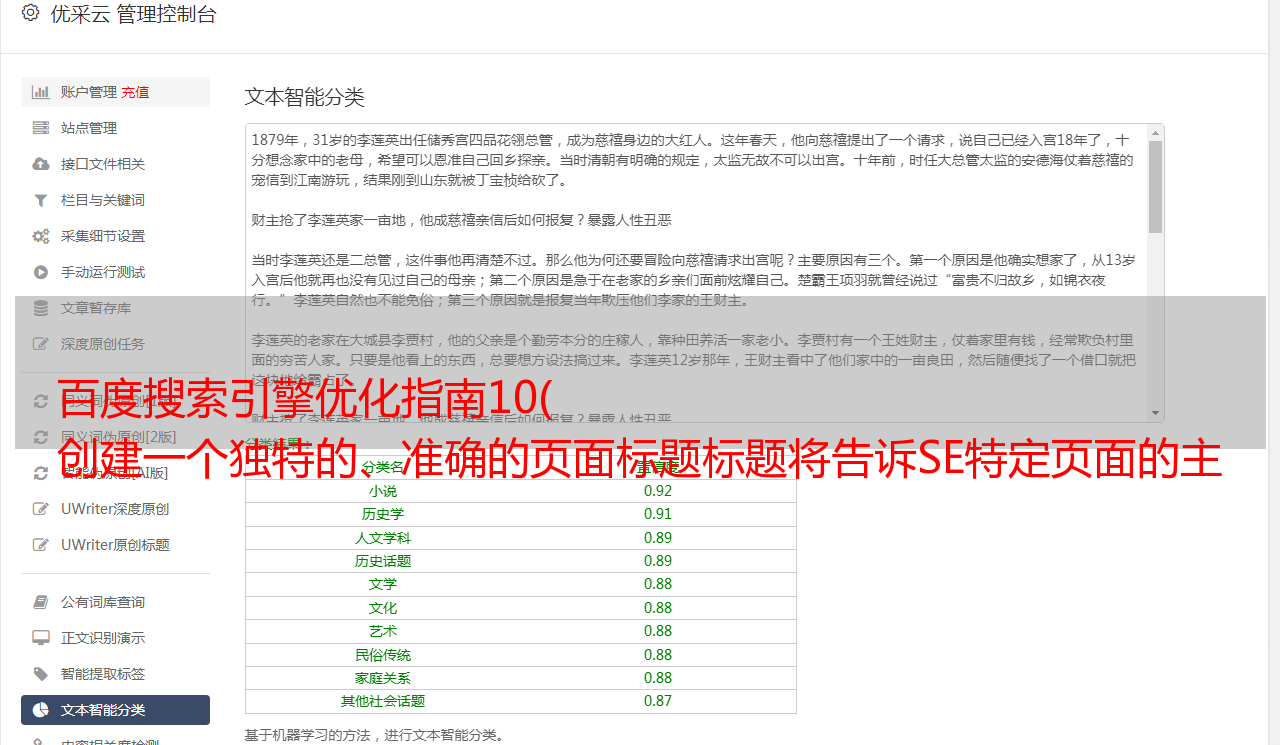Click the edit icon for 深度原创任务
The height and width of the screenshot is (745, 1280).
[x=40, y=344]
